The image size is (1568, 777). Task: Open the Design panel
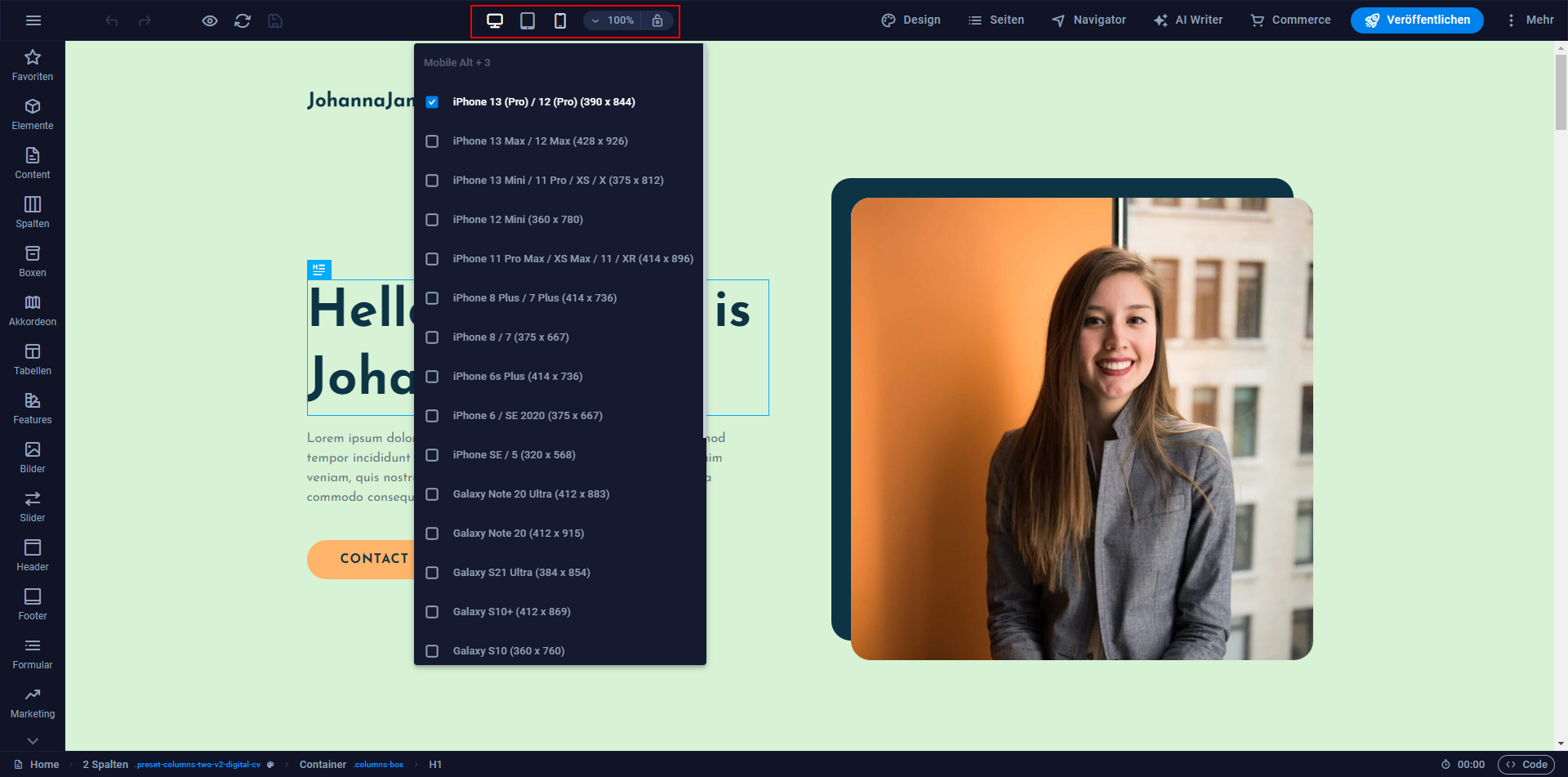[911, 20]
